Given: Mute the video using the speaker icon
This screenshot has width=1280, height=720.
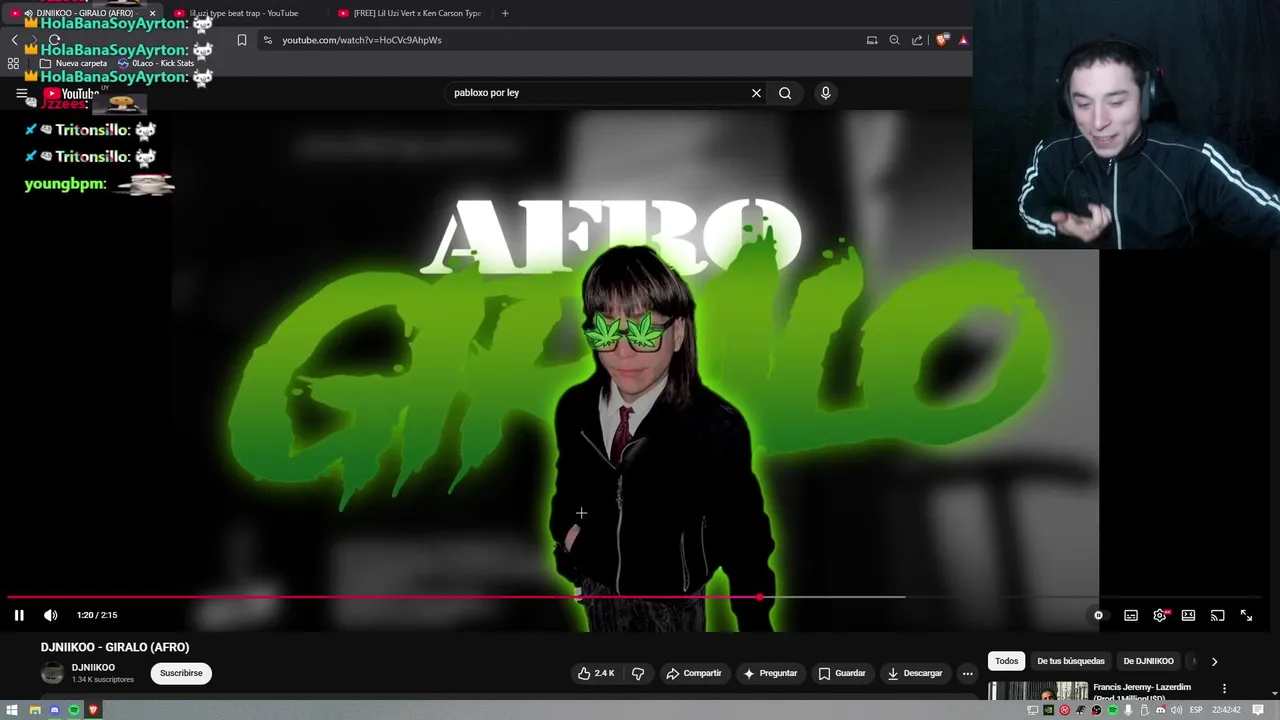Looking at the screenshot, I should [x=50, y=615].
